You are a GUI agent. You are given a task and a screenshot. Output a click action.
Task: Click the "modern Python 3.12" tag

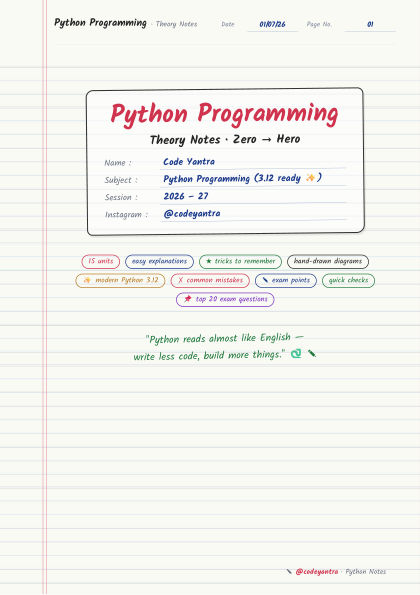pos(120,280)
